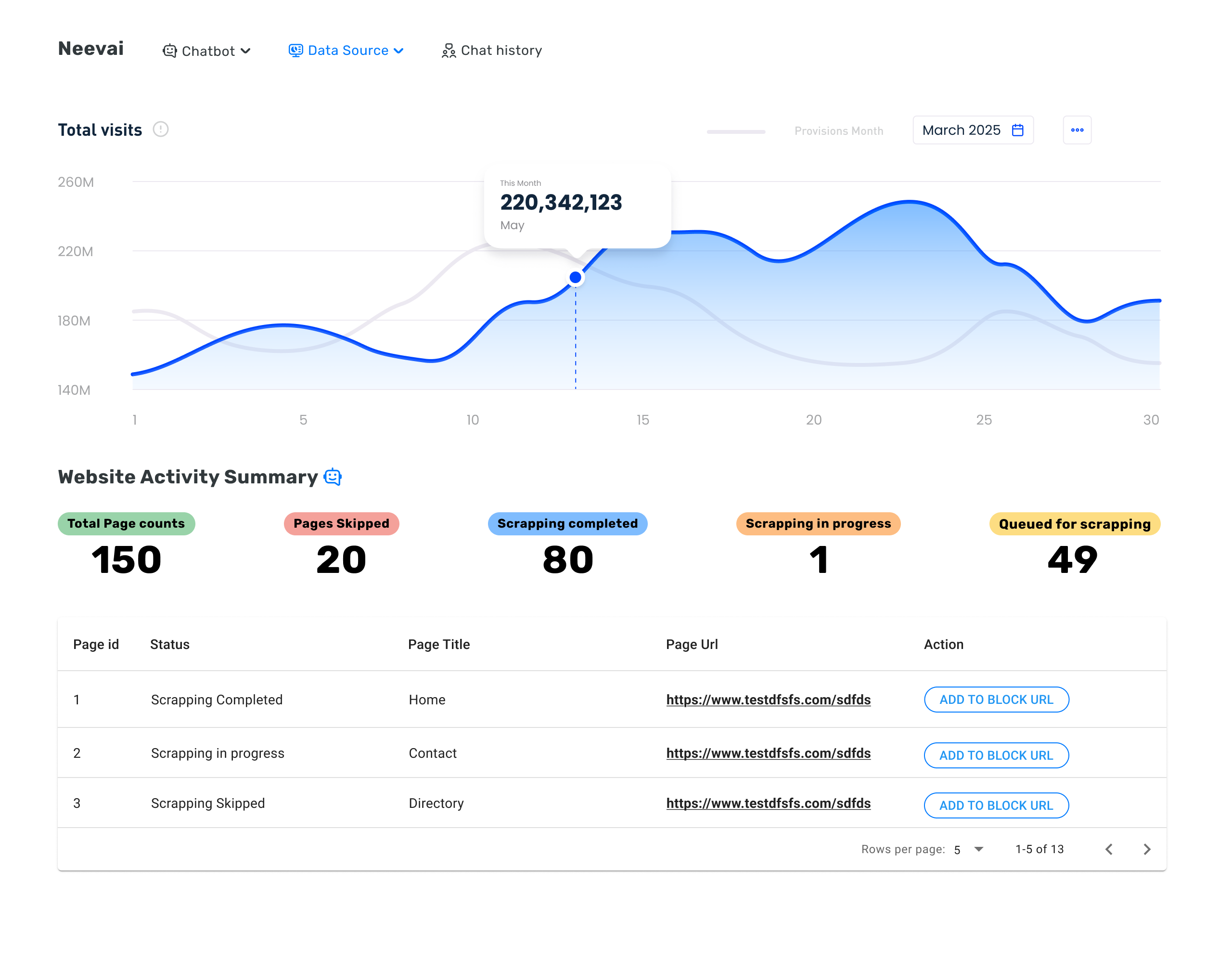Click ADD TO BLOCK URL for Home

[996, 699]
